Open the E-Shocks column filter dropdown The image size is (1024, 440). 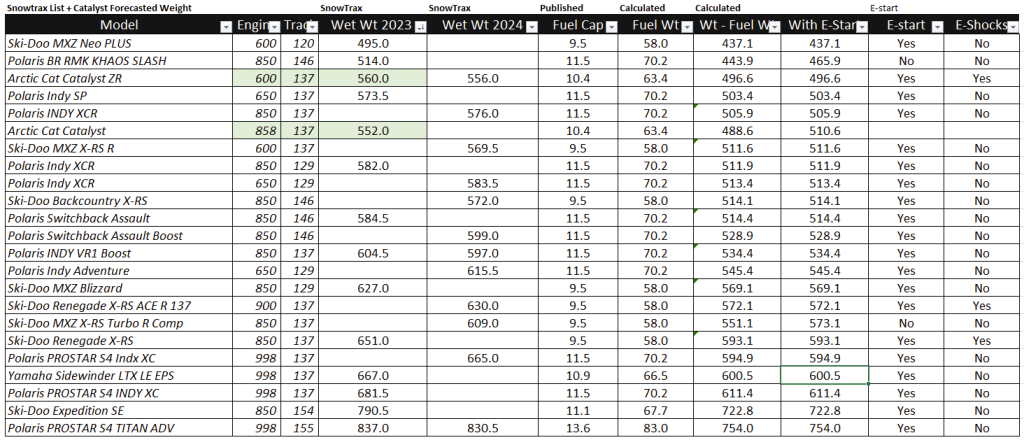click(x=1013, y=26)
